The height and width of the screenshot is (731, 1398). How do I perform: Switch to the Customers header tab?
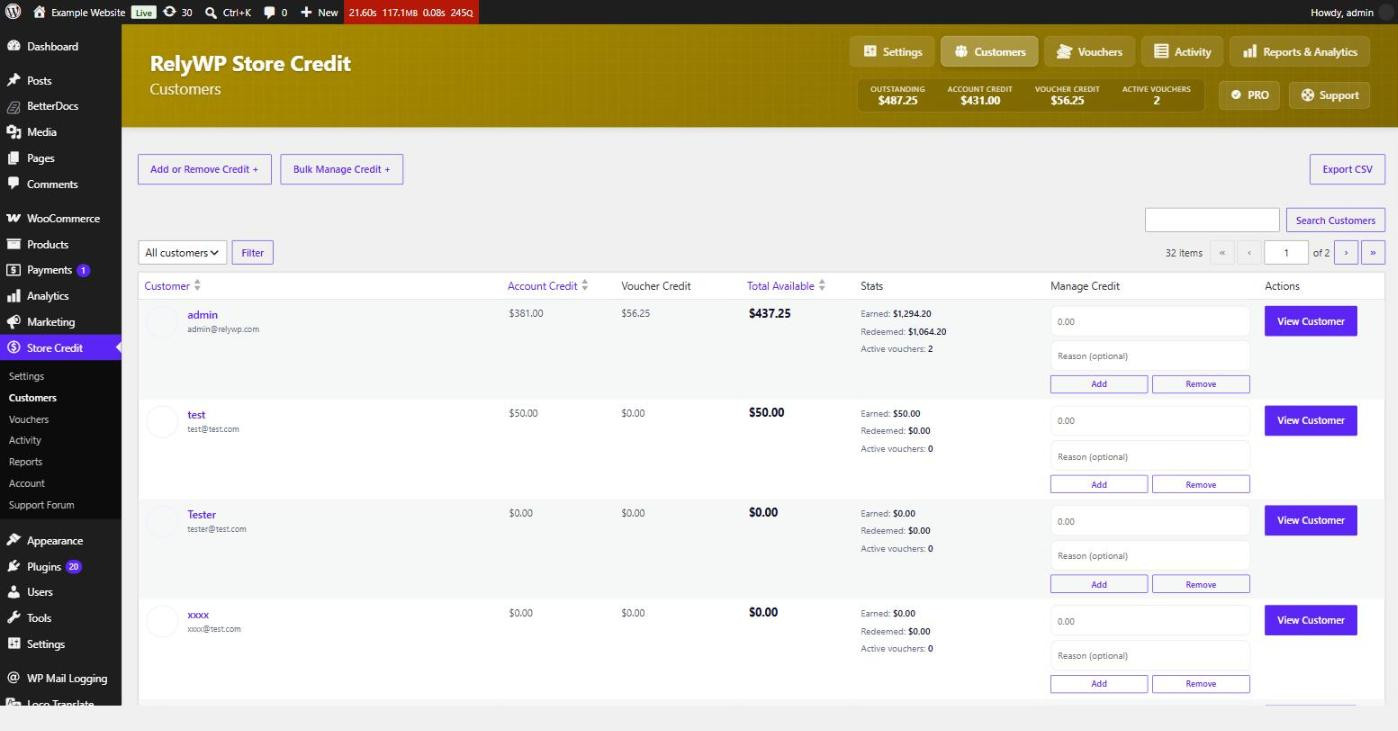pyautogui.click(x=990, y=52)
